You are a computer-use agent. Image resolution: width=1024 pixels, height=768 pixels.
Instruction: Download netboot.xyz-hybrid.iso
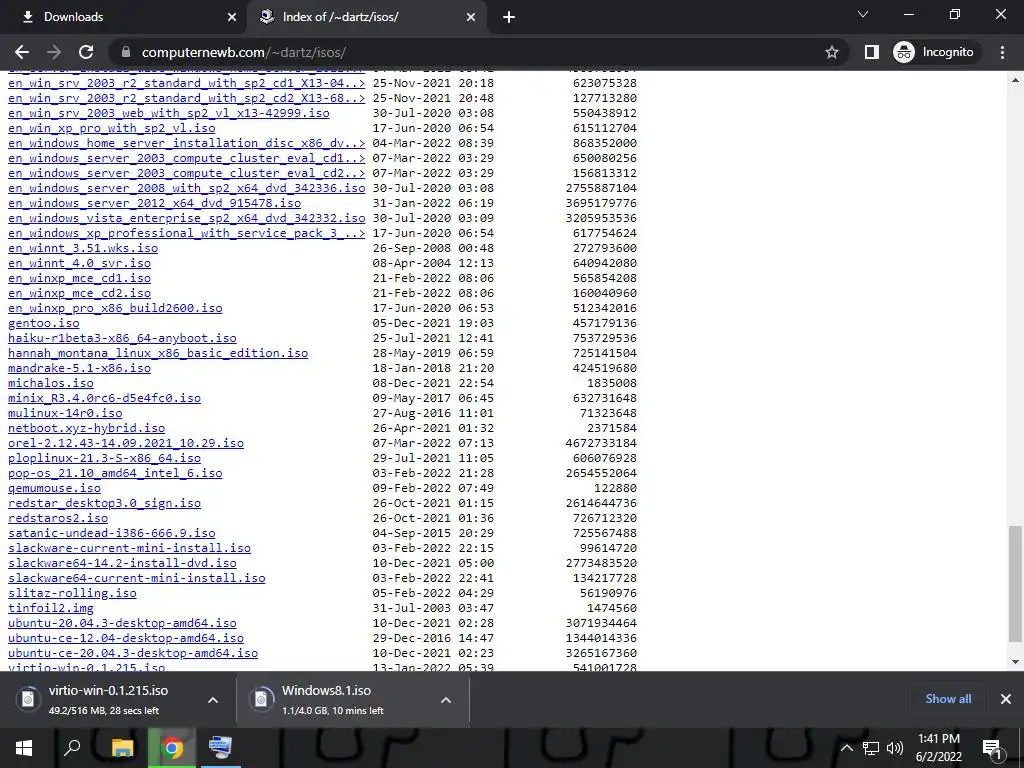click(86, 428)
